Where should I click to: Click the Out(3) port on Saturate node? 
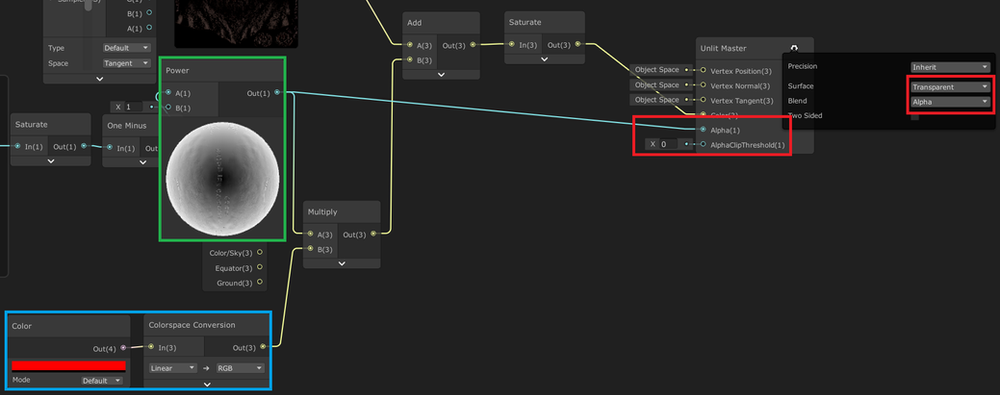tap(578, 44)
